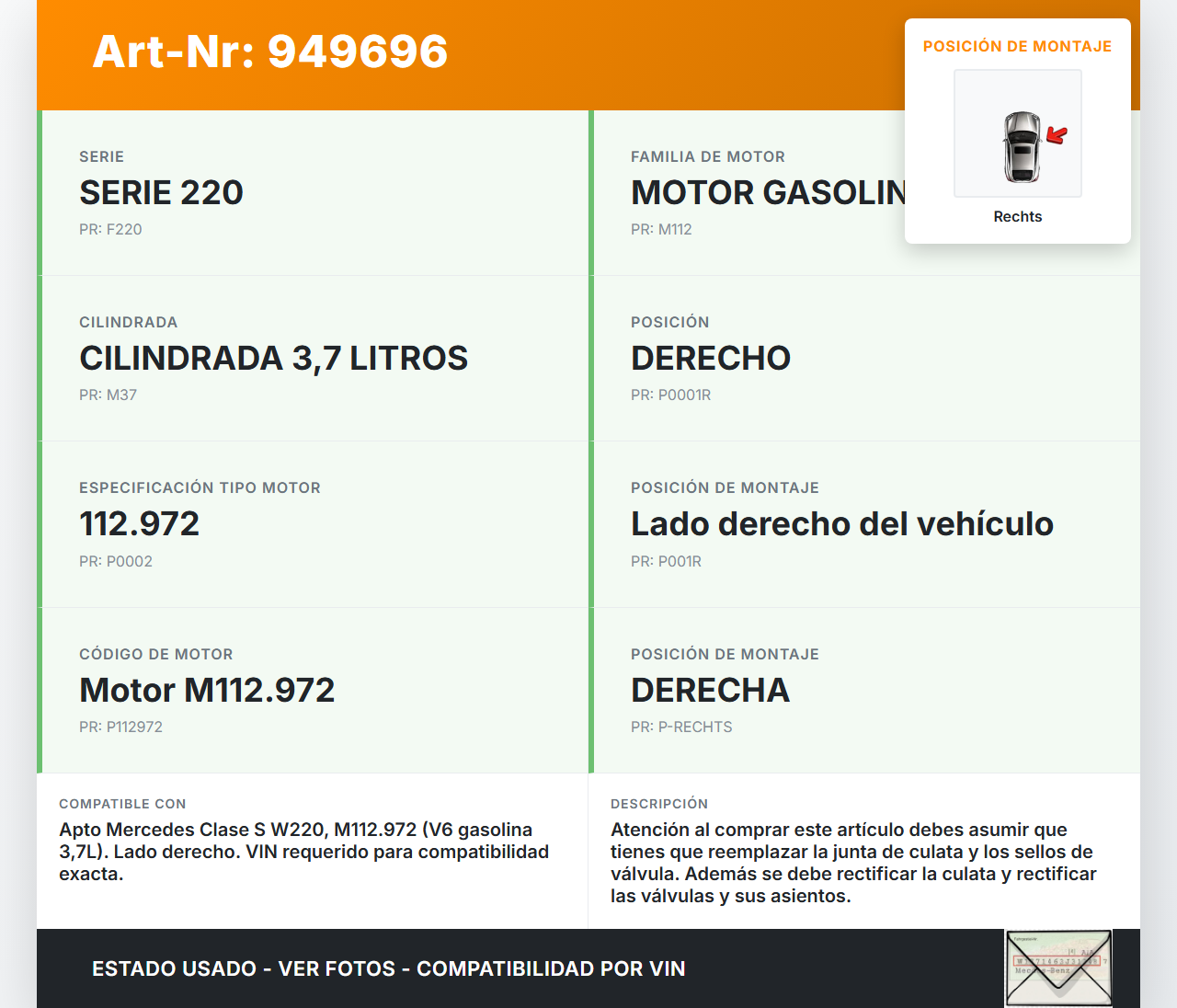Select the SERIE 220 cell
This screenshot has width=1177, height=1008.
coord(161,192)
